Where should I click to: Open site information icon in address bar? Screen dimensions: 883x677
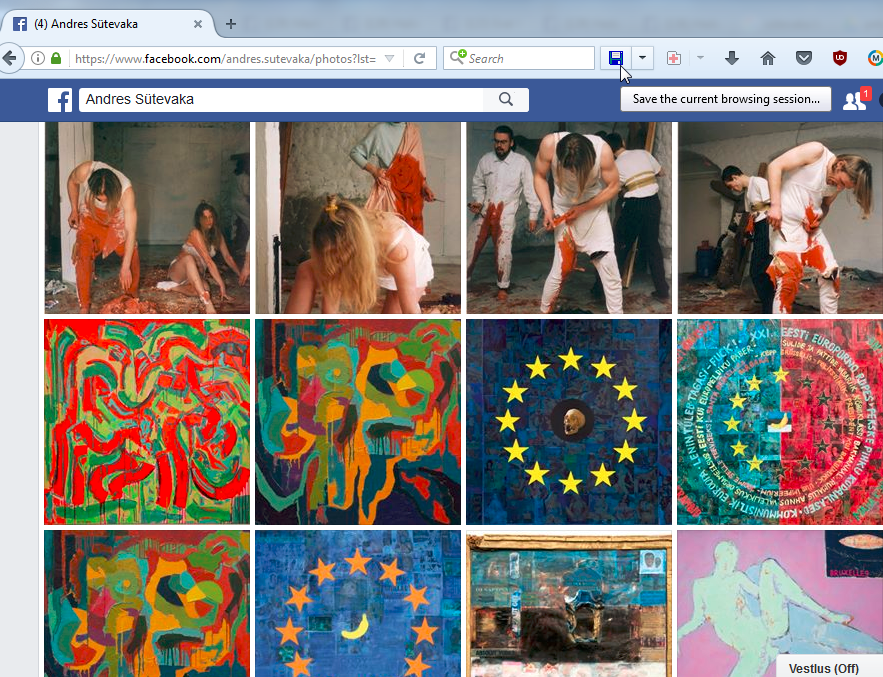click(38, 58)
